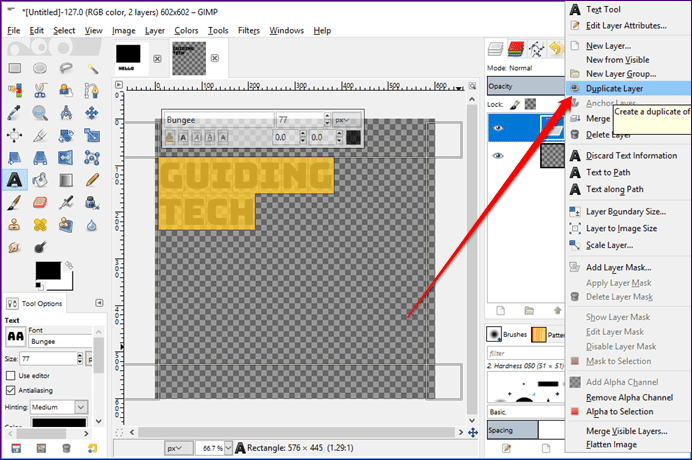
Task: Select the Bucket Fill tool
Action: point(40,180)
